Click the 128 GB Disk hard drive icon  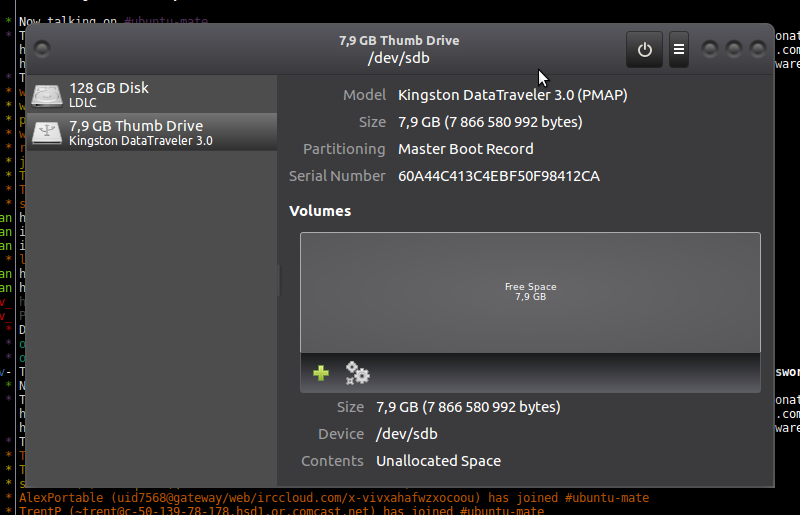[x=47, y=95]
